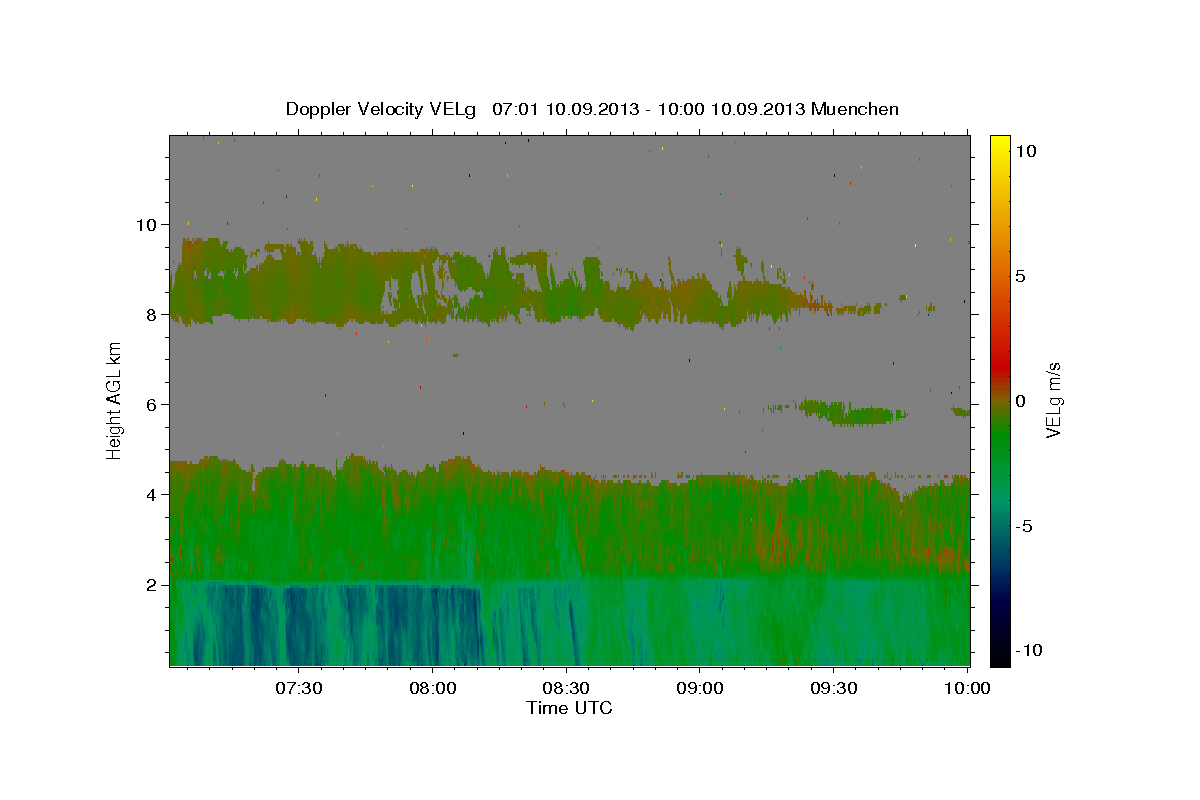This screenshot has height=800, width=1200.
Task: Click the height tick label 4
Action: (153, 495)
